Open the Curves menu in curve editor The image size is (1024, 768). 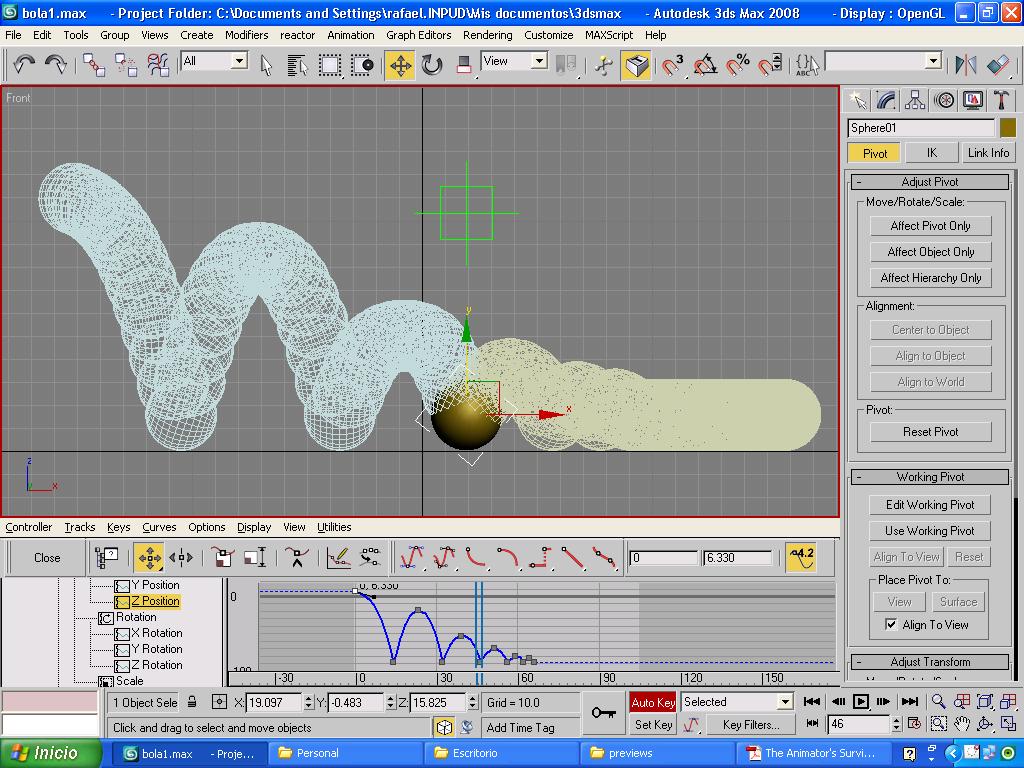point(159,527)
